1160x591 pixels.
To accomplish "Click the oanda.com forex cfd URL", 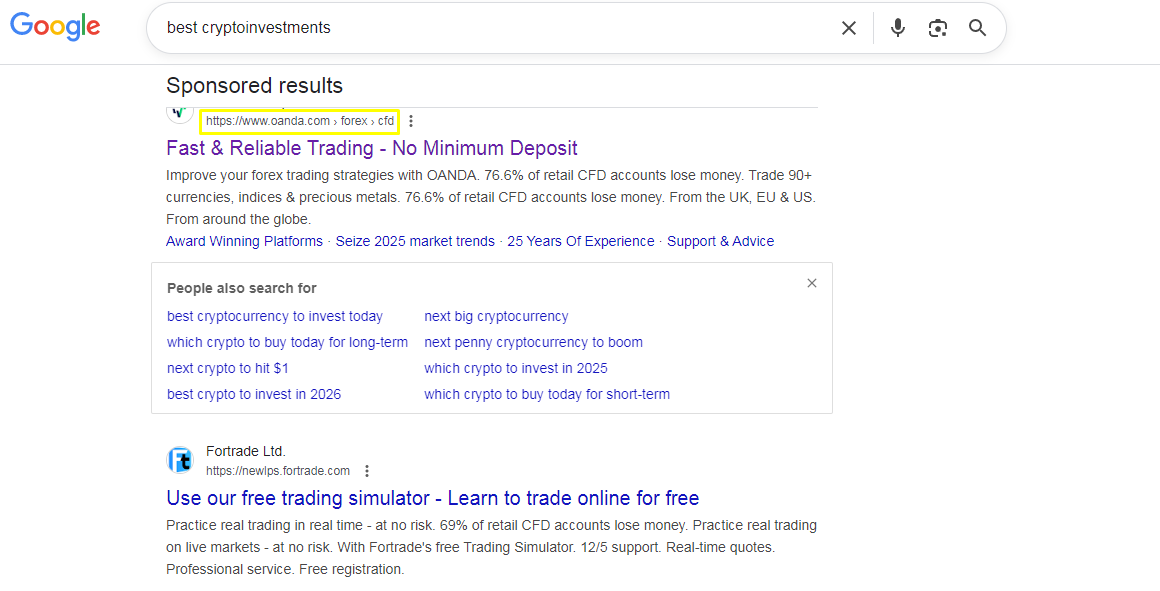I will coord(300,121).
